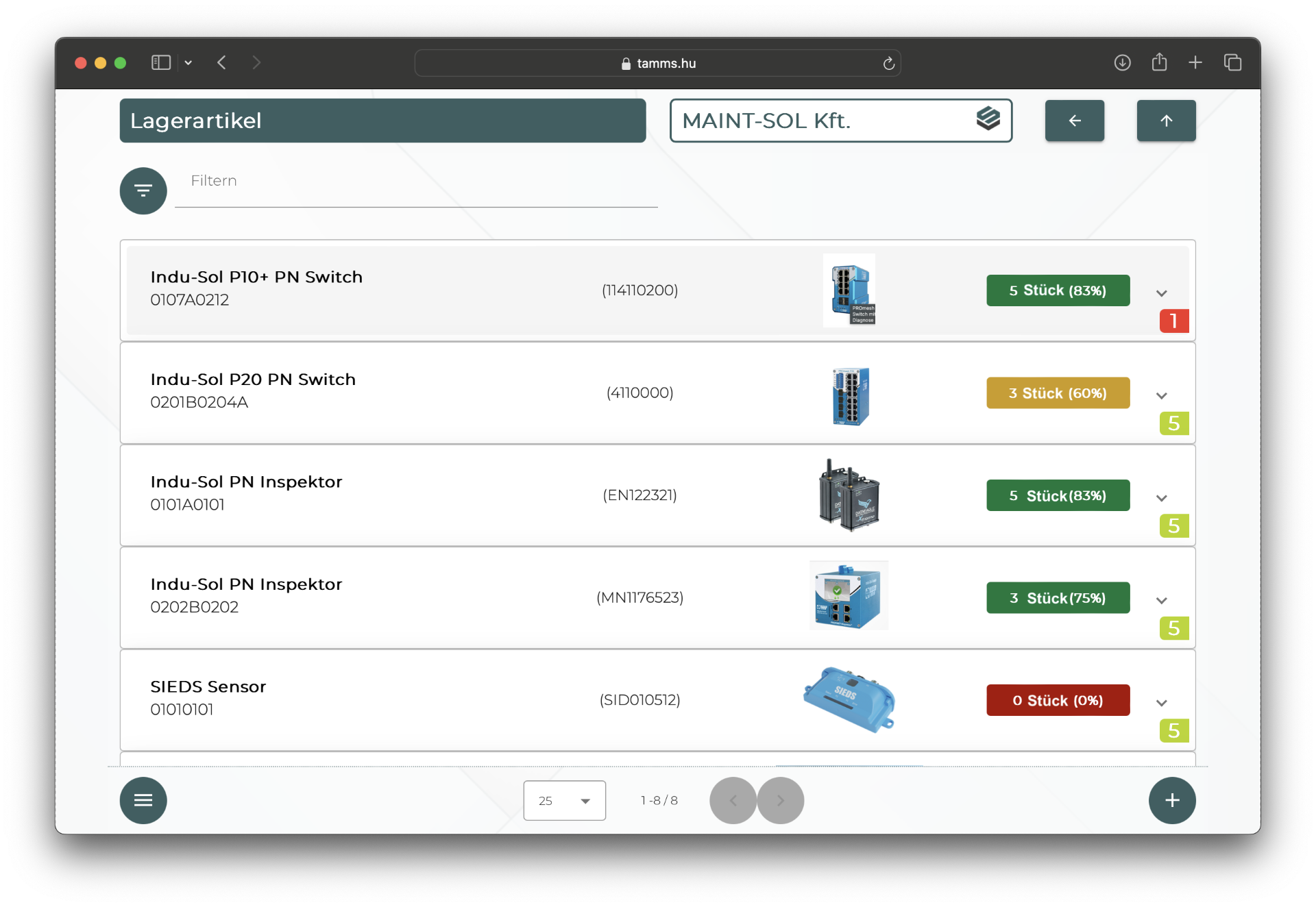Screen dimensions: 1316x907
Task: Click the storage code 0107A0212
Action: tap(189, 300)
